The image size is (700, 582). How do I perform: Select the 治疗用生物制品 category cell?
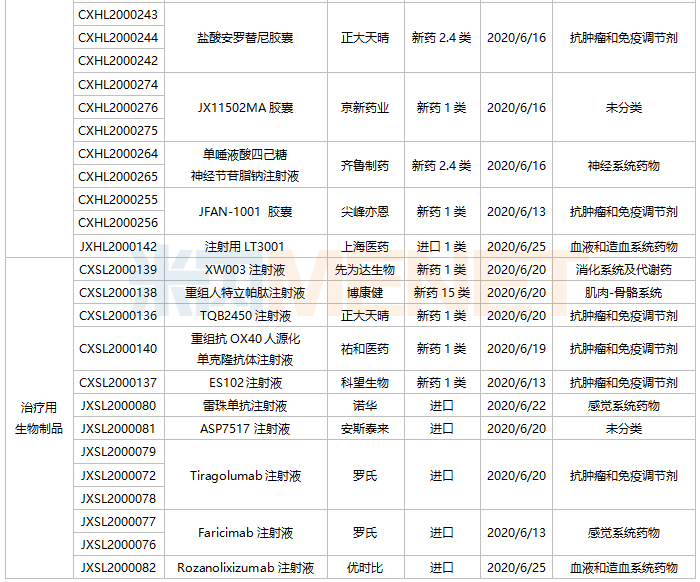(39, 418)
